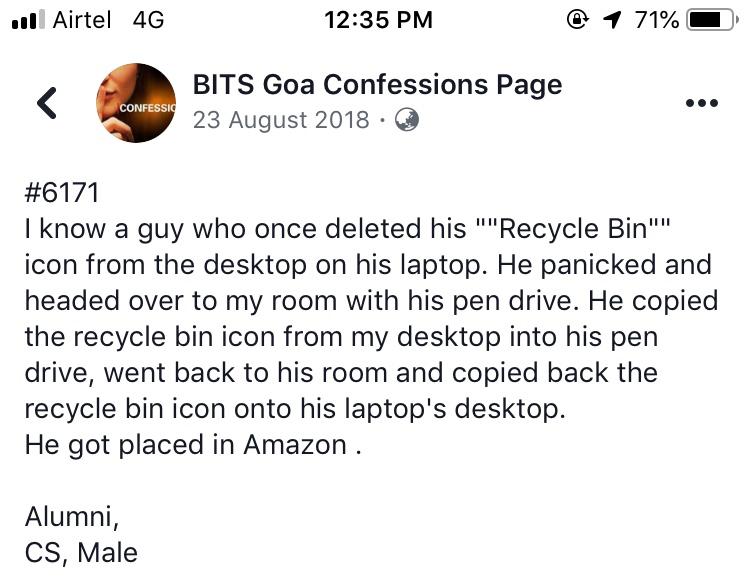Tap the cellular signal bars icon
The width and height of the screenshot is (750, 586).
(x=28, y=20)
